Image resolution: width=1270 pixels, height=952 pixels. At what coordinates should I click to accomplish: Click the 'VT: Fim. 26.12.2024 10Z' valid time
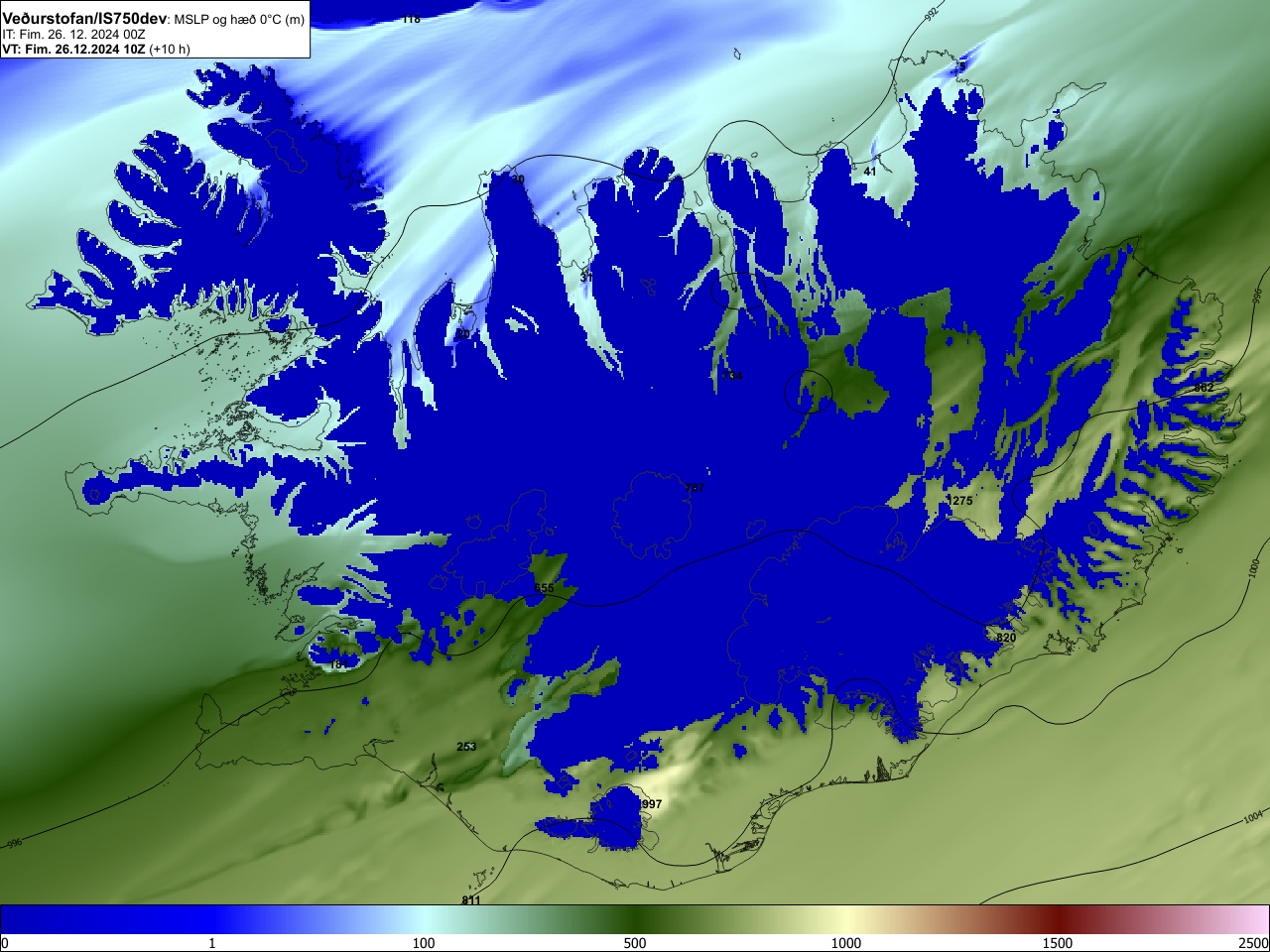click(x=73, y=49)
